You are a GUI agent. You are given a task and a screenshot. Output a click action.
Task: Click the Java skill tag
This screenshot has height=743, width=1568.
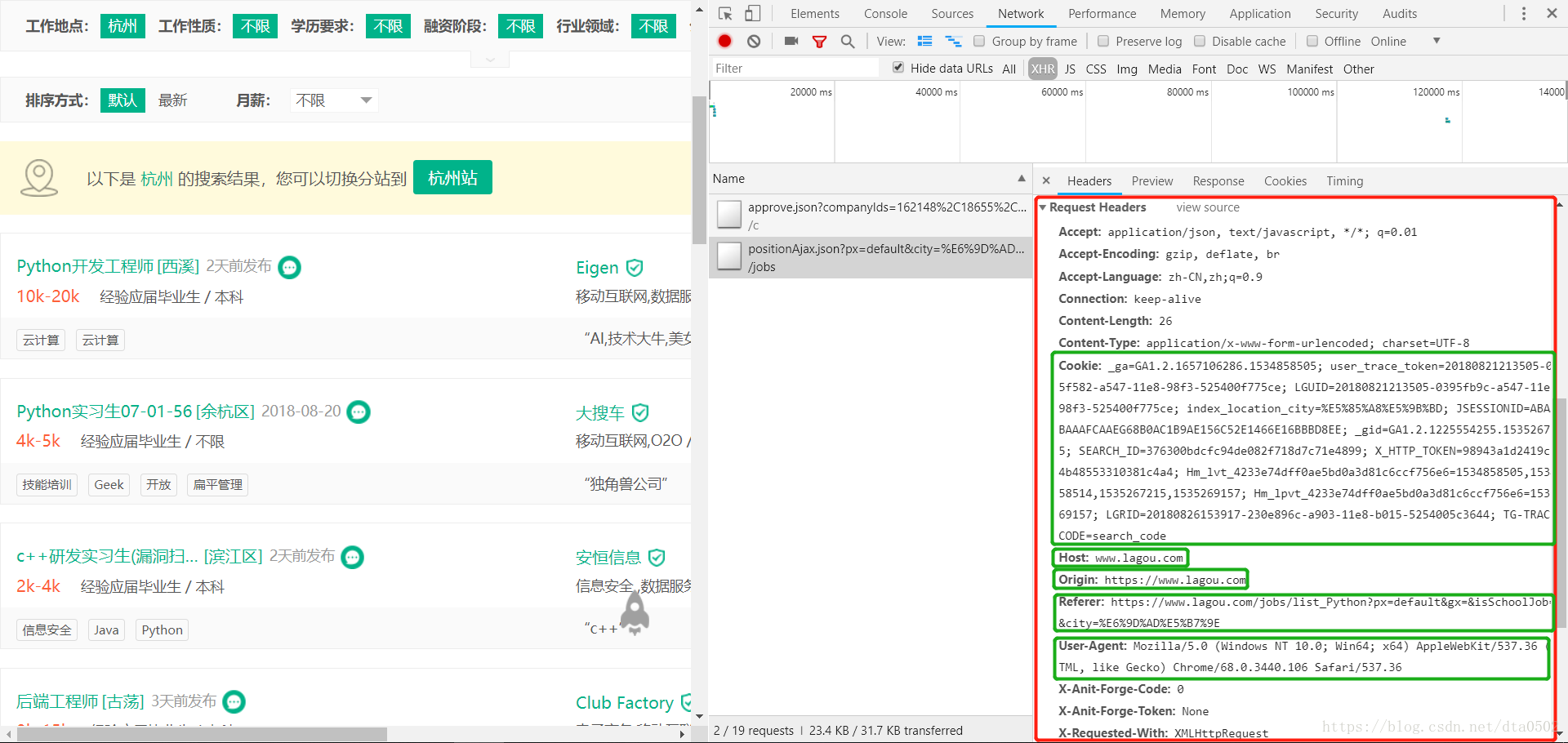point(106,630)
